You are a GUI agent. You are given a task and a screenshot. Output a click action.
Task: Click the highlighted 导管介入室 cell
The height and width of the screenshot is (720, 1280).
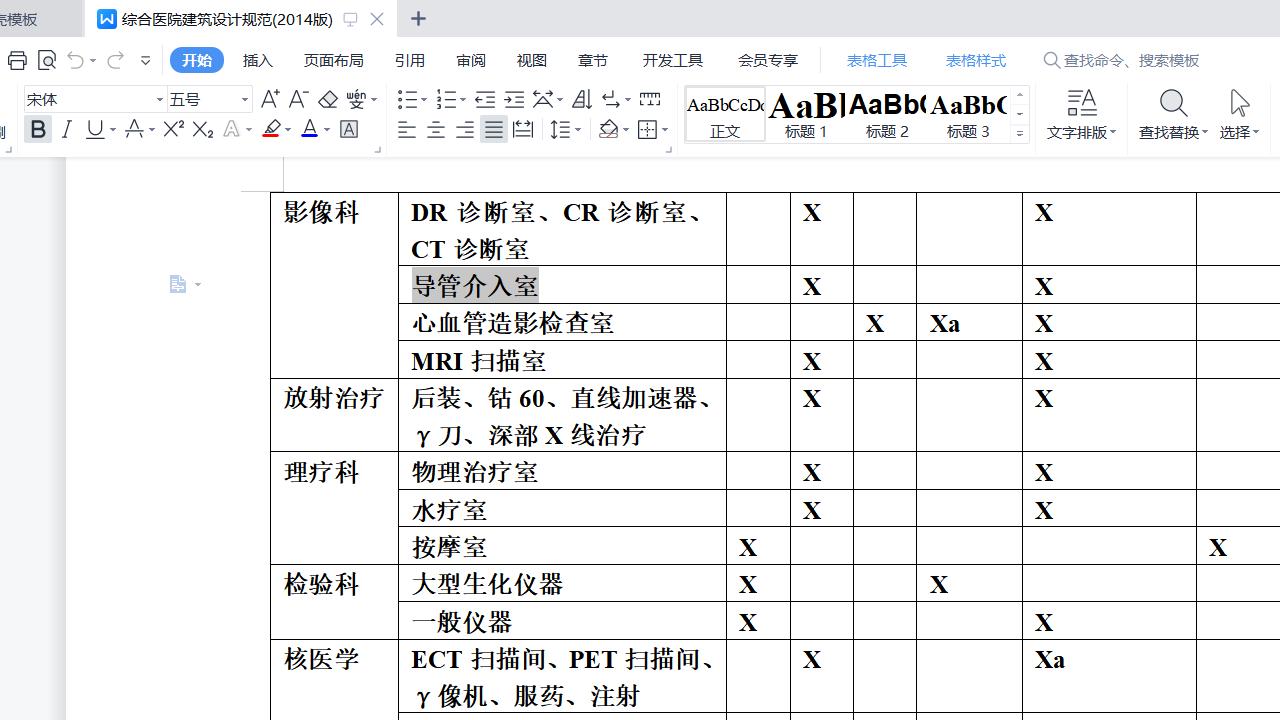pos(562,285)
